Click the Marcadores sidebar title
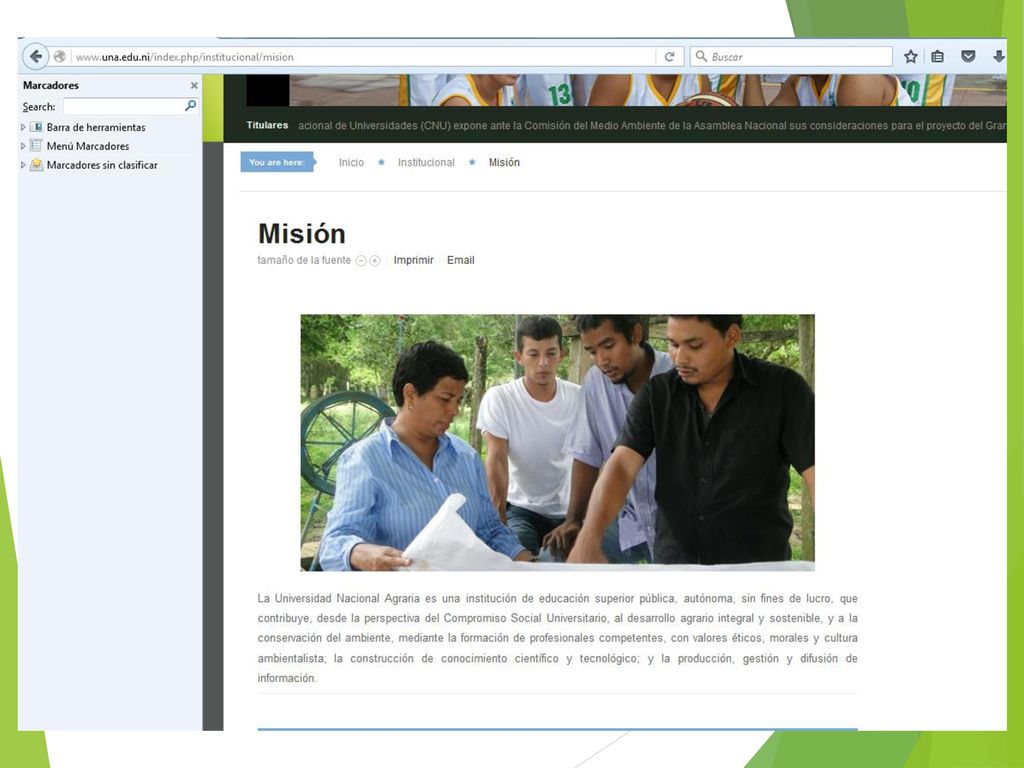Screen dimensions: 1024x768 point(51,86)
